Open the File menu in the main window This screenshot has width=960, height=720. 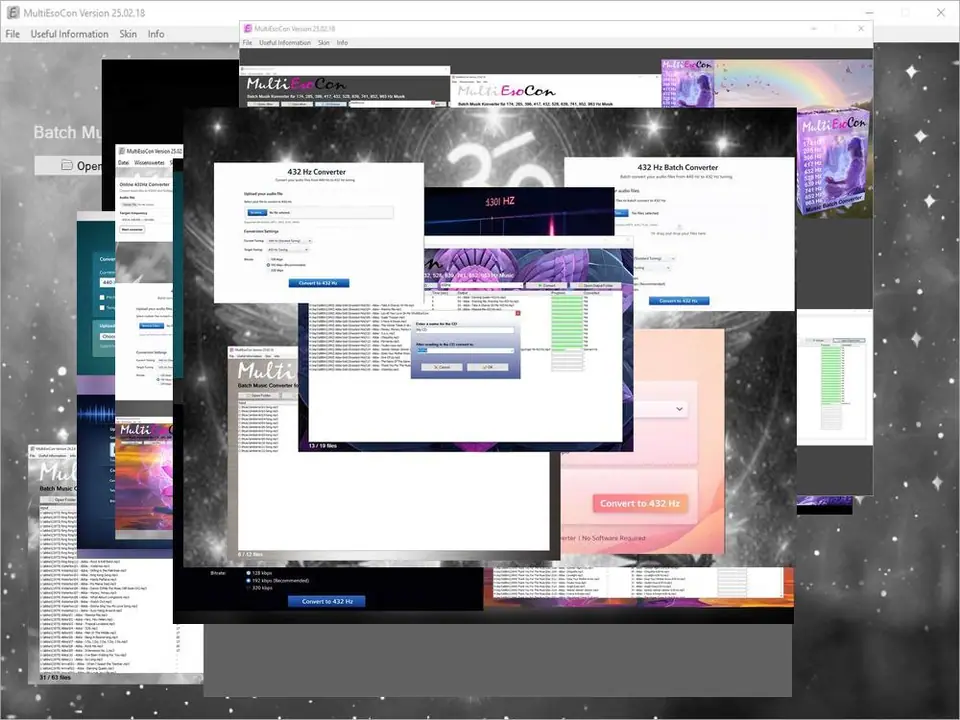pos(13,34)
